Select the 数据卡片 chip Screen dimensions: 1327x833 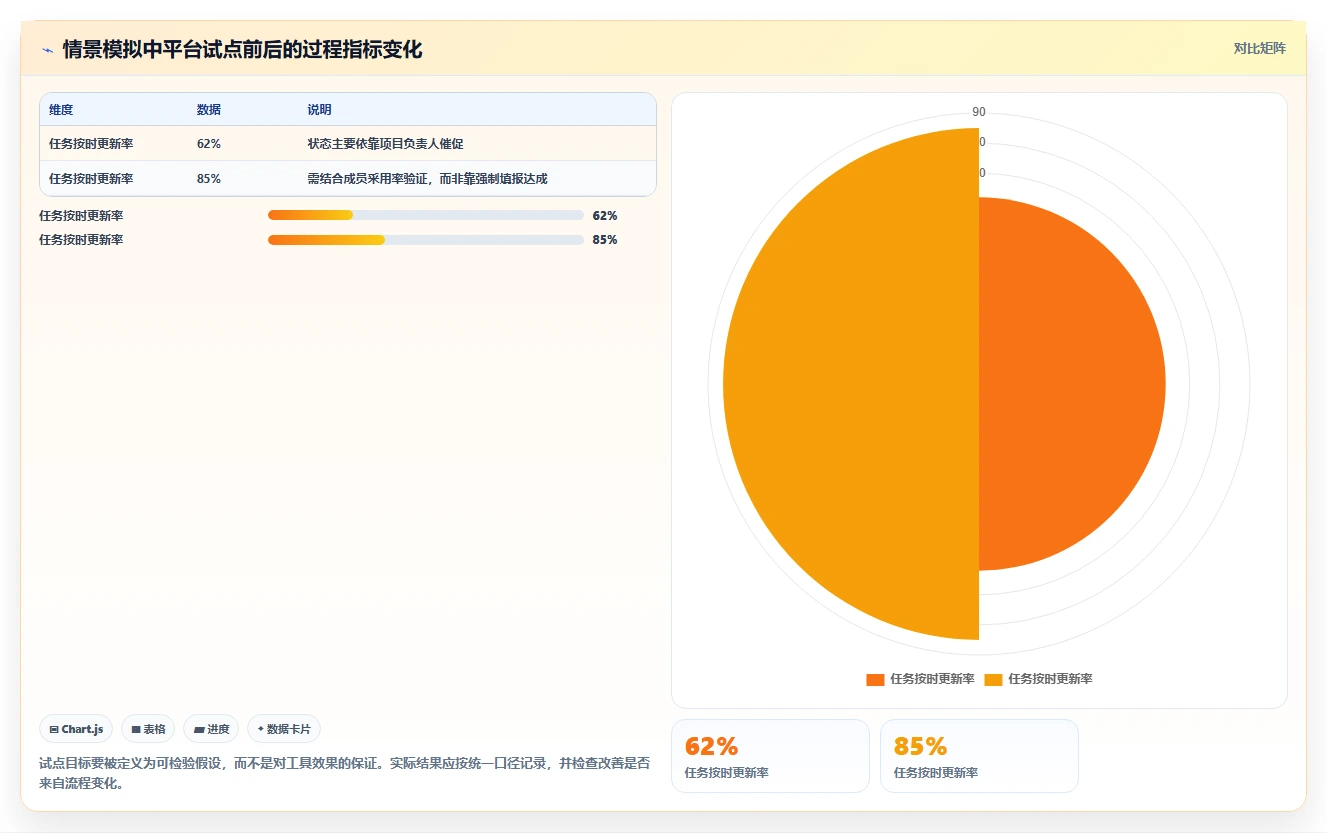[284, 729]
